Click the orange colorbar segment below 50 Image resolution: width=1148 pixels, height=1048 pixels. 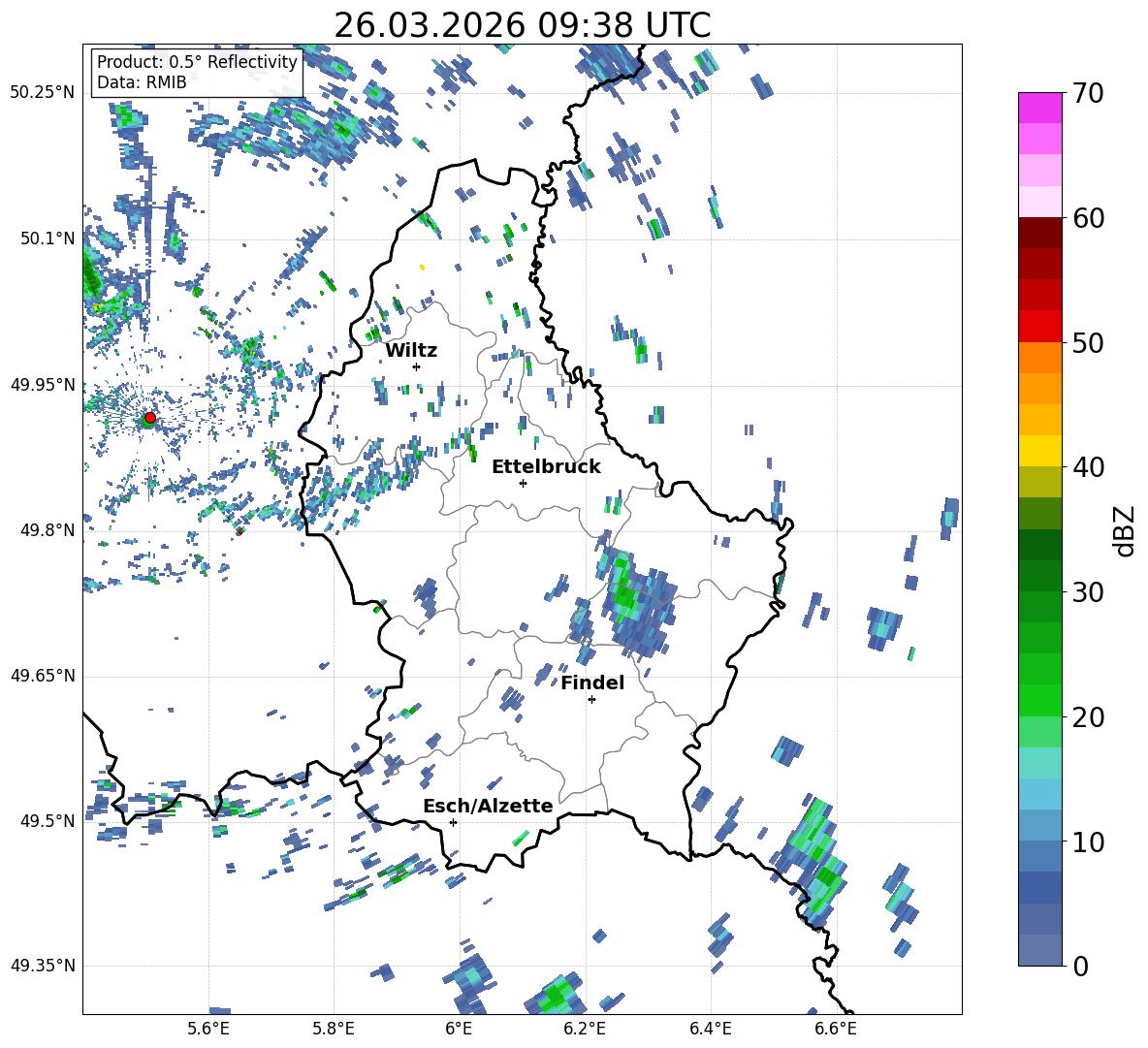(x=1039, y=358)
